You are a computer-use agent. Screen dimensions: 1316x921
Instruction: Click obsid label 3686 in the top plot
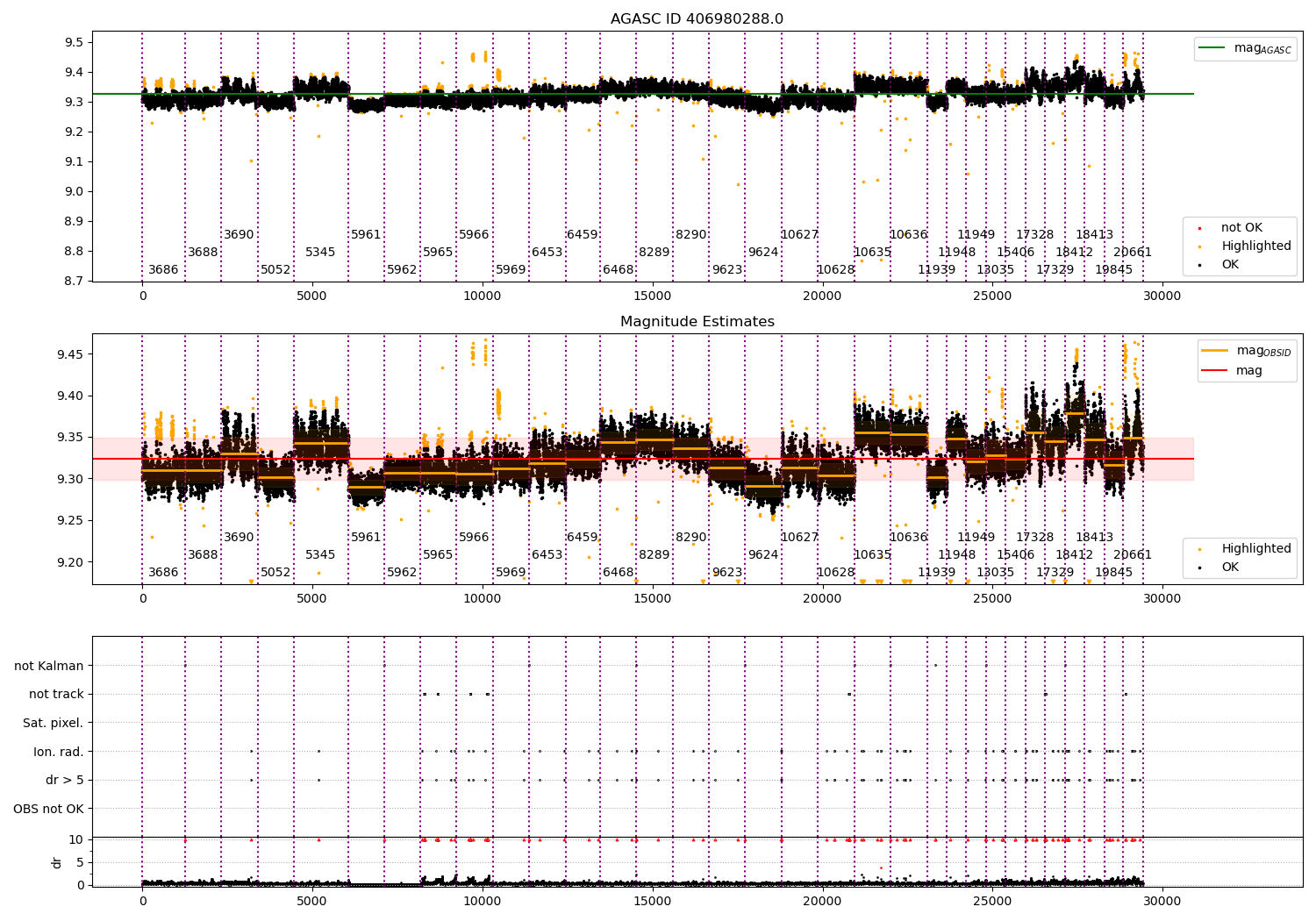[x=163, y=270]
